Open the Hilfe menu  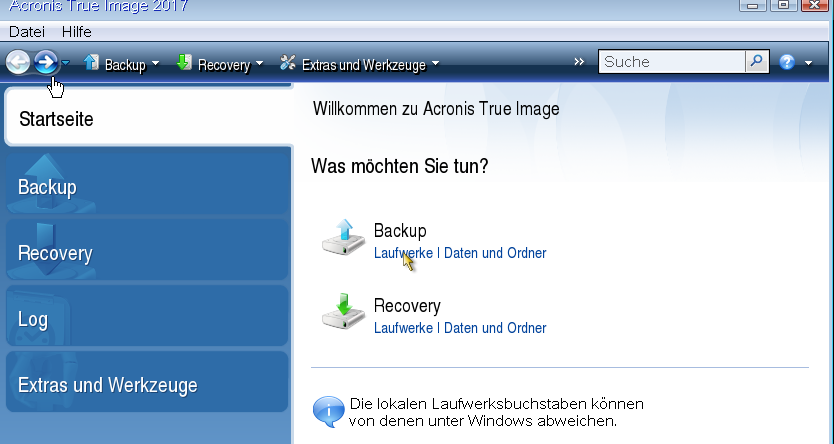pyautogui.click(x=76, y=32)
